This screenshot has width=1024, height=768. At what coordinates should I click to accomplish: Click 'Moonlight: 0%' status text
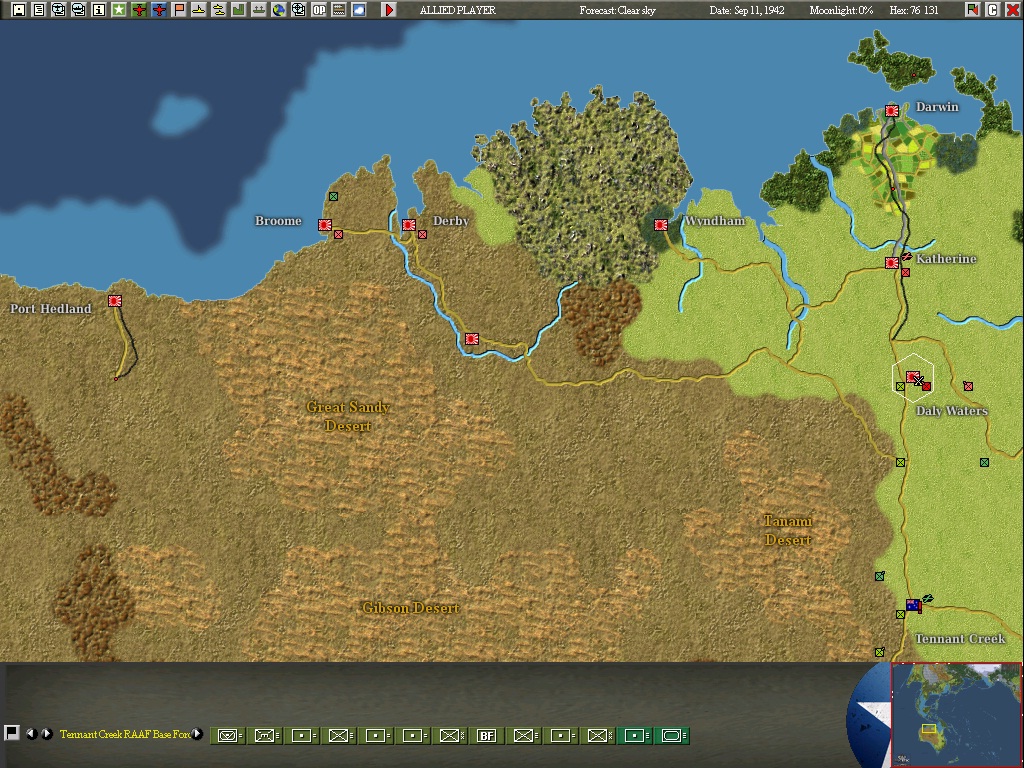point(841,10)
